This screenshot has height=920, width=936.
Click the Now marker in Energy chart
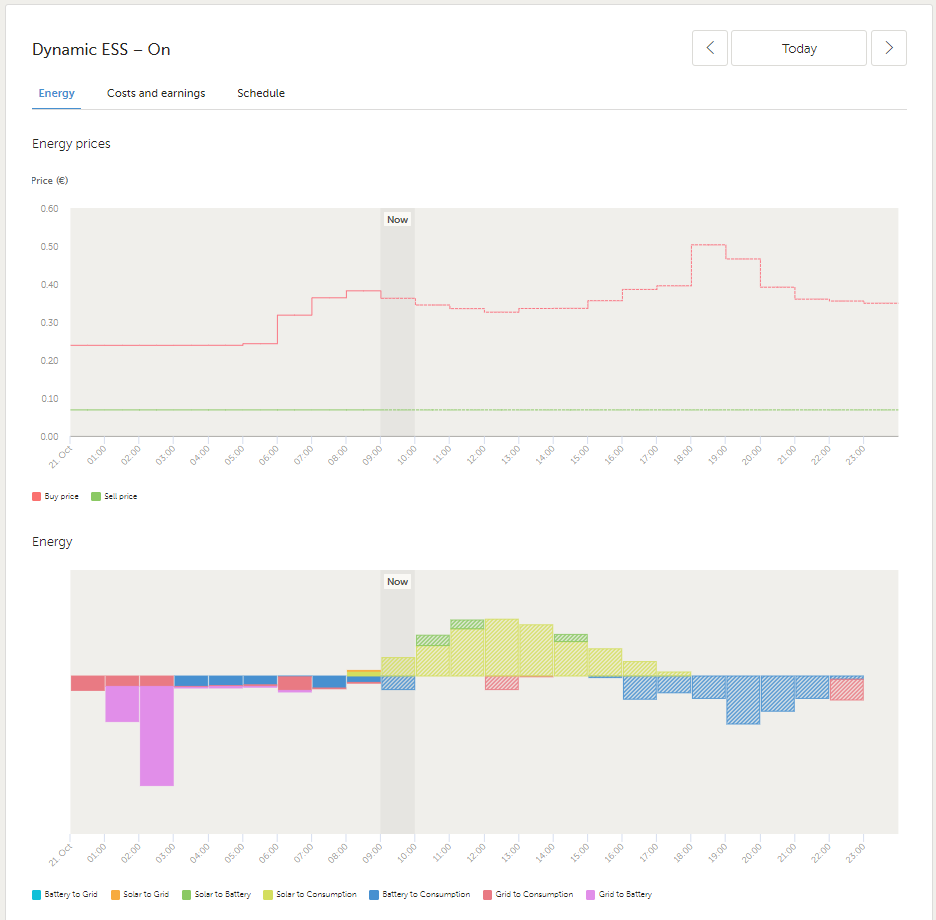tap(397, 582)
